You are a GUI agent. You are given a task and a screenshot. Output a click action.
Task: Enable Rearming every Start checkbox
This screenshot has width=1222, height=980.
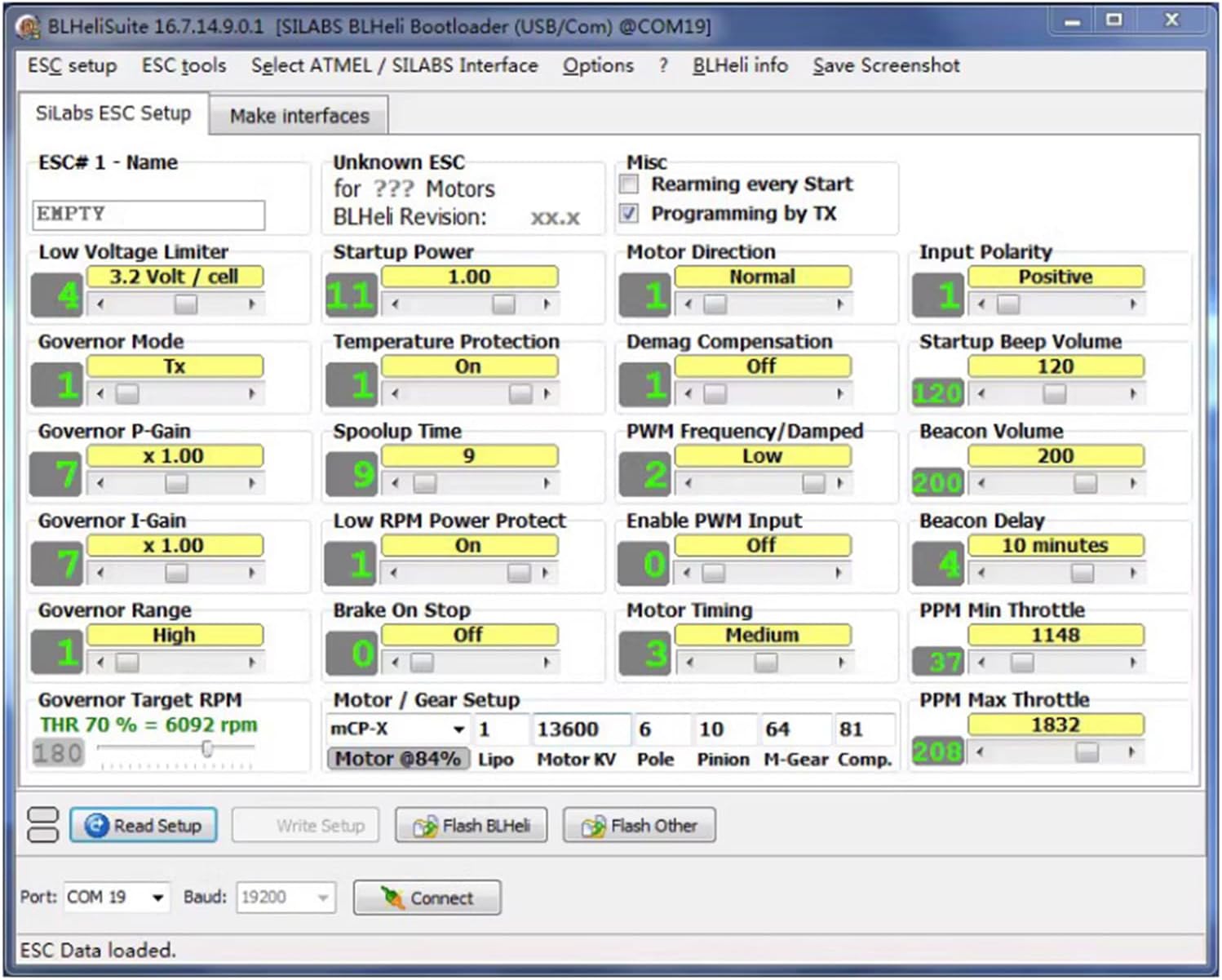tap(629, 184)
